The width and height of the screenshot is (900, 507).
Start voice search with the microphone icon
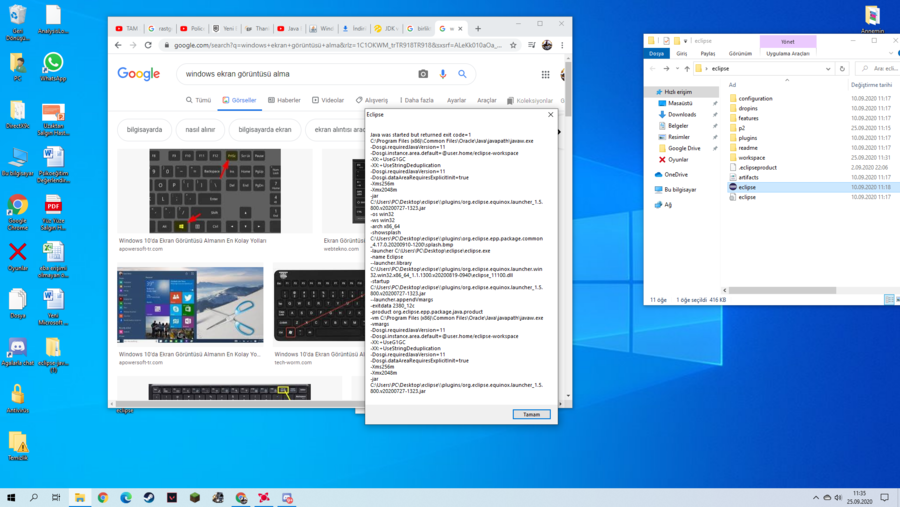click(443, 74)
